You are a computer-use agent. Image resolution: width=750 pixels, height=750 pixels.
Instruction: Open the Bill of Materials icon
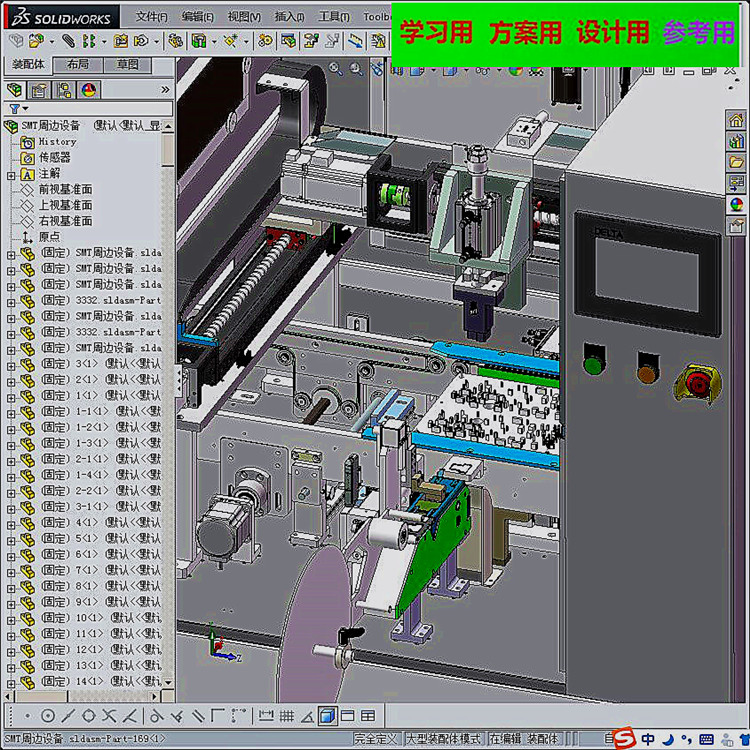click(288, 41)
